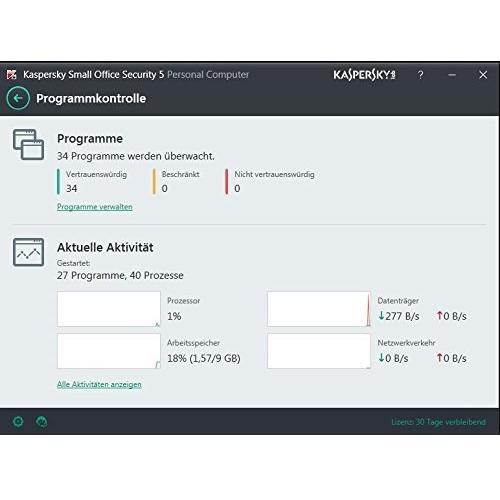This screenshot has height=500, width=500.
Task: Open the Alle Aktivitäten anzeigen link
Action: click(x=99, y=384)
